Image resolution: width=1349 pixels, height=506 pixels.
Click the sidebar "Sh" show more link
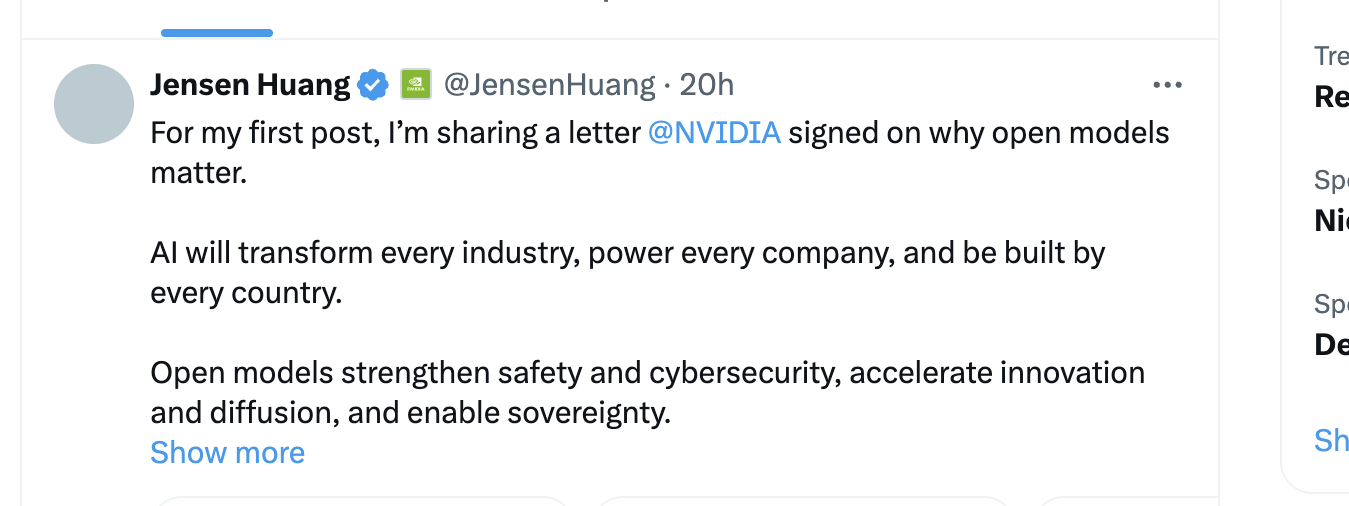click(1331, 441)
